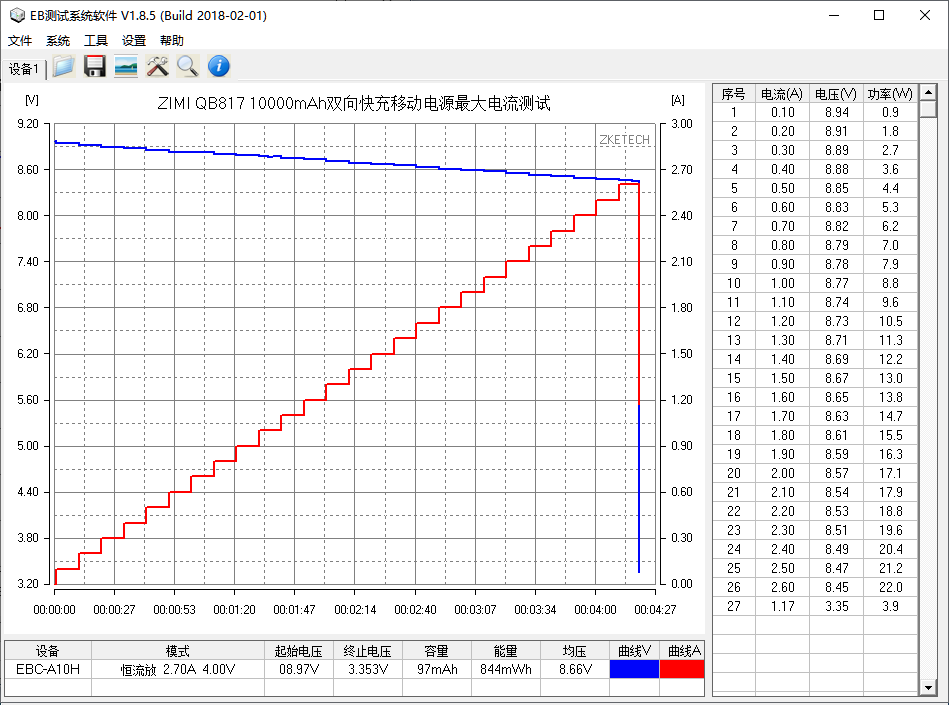This screenshot has width=950, height=705.
Task: Select voltage 8.77 in row 10
Action: (x=836, y=283)
